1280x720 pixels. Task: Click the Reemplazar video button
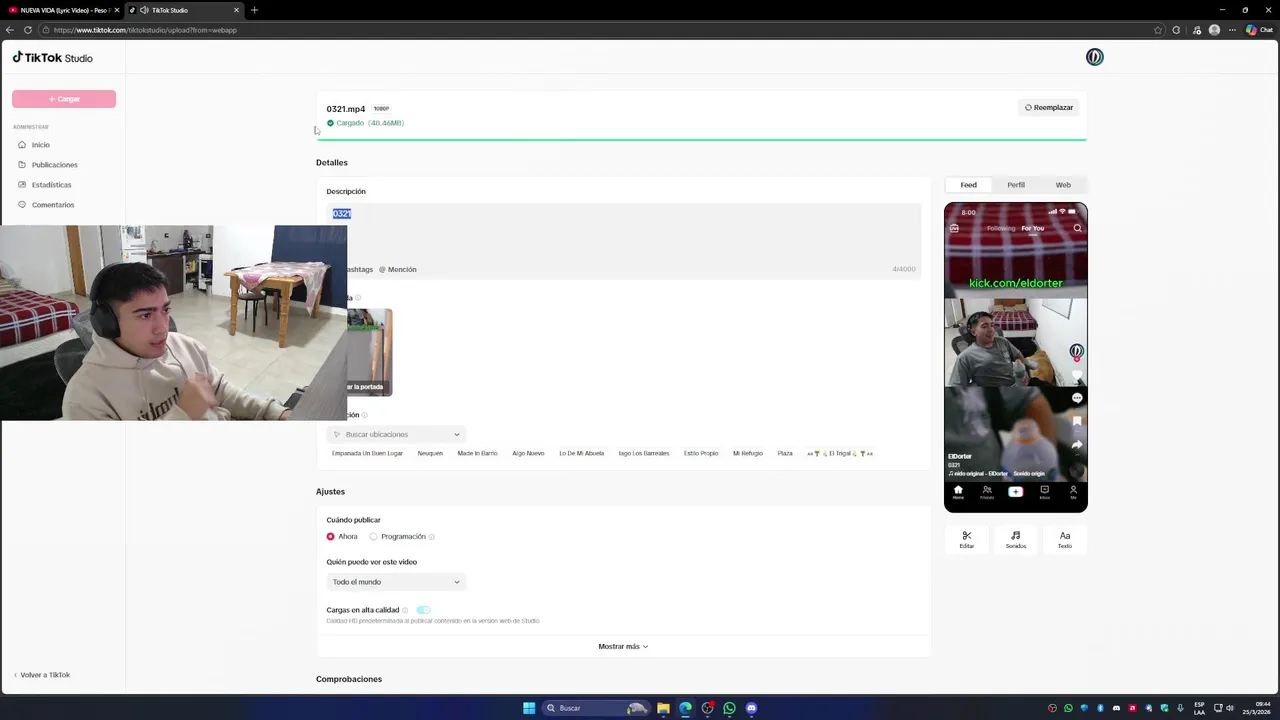click(1049, 107)
